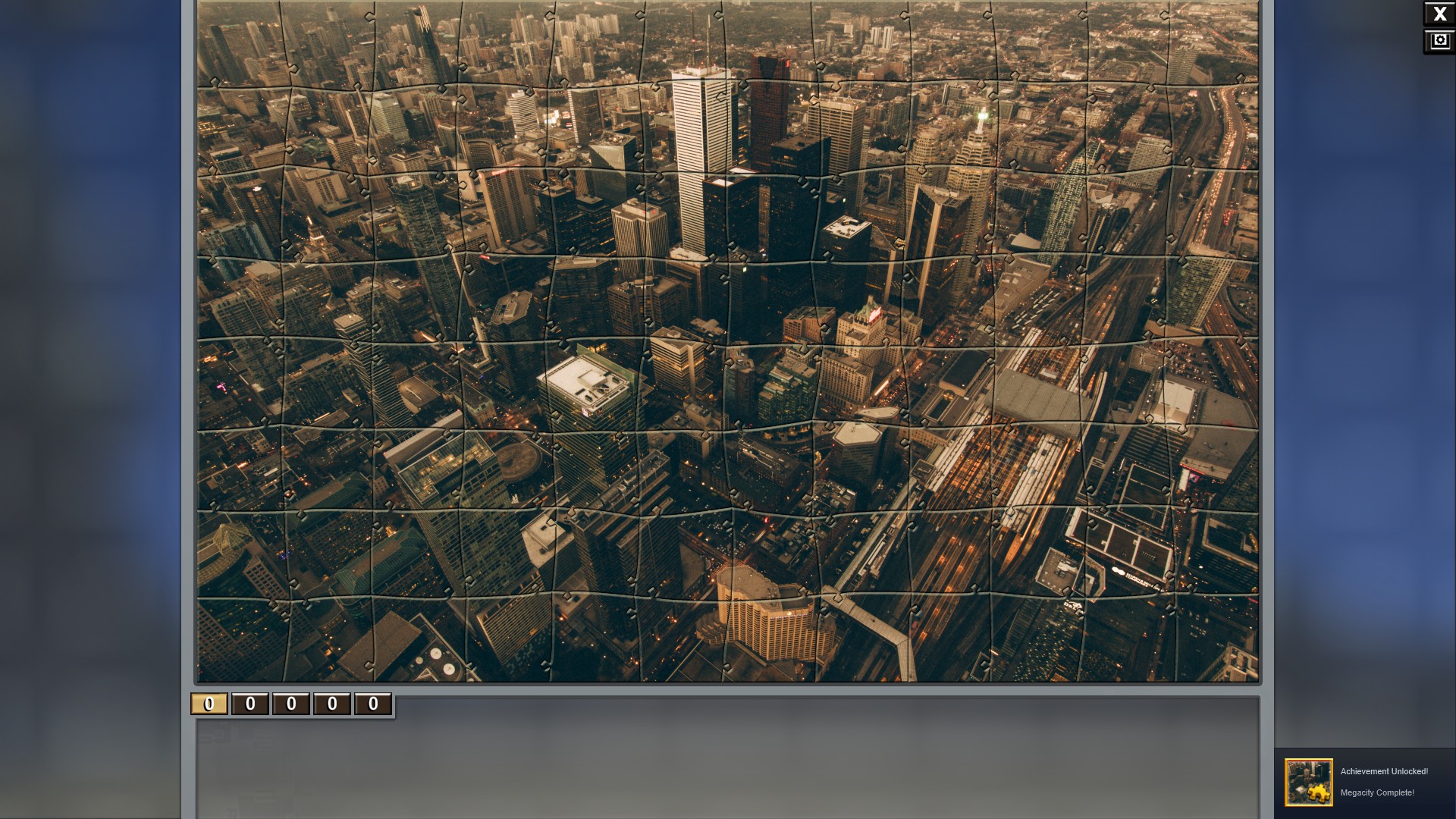Screen dimensions: 1456x819
Task: Switch to the second piece tray tab
Action: click(250, 704)
